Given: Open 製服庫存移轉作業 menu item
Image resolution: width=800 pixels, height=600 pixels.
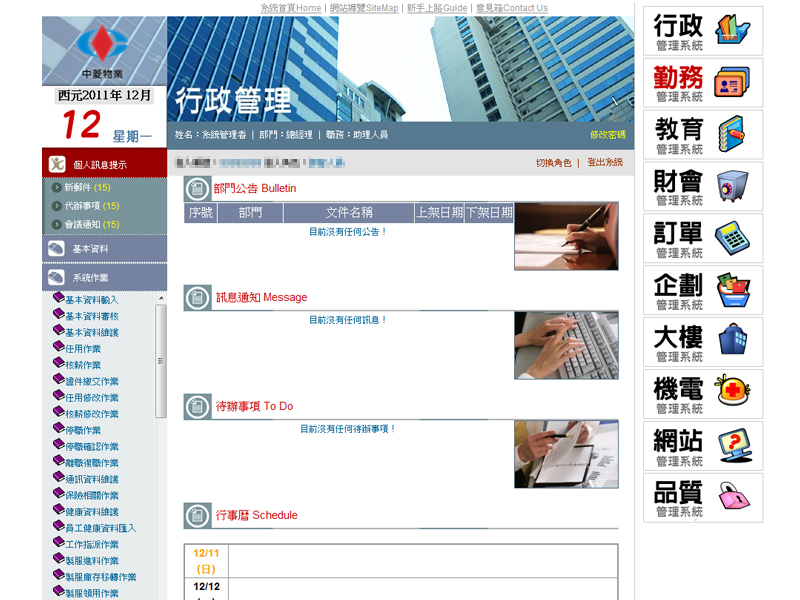Looking at the screenshot, I should click(x=101, y=578).
